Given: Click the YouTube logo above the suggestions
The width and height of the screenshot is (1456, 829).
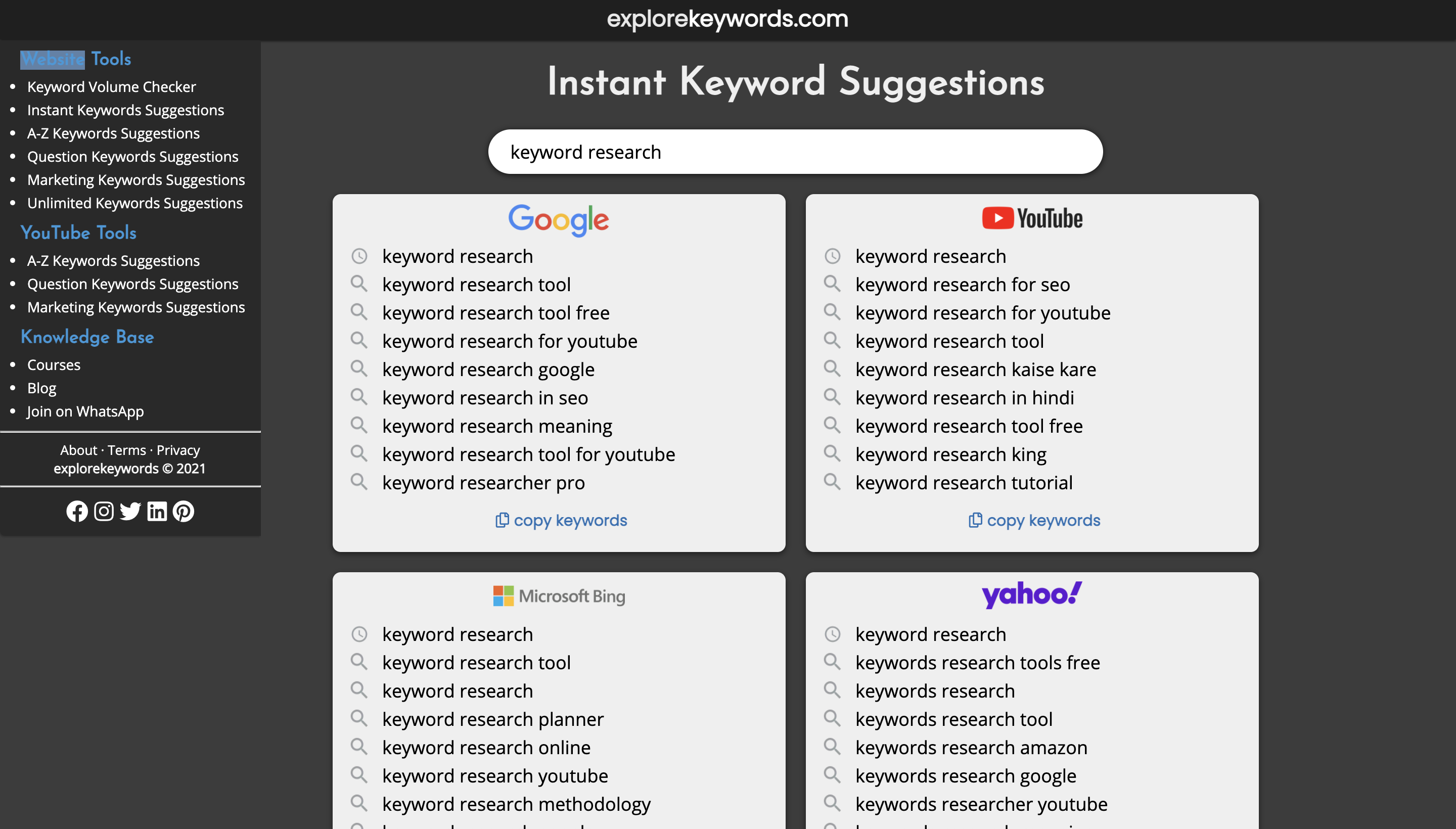Looking at the screenshot, I should coord(1032,218).
